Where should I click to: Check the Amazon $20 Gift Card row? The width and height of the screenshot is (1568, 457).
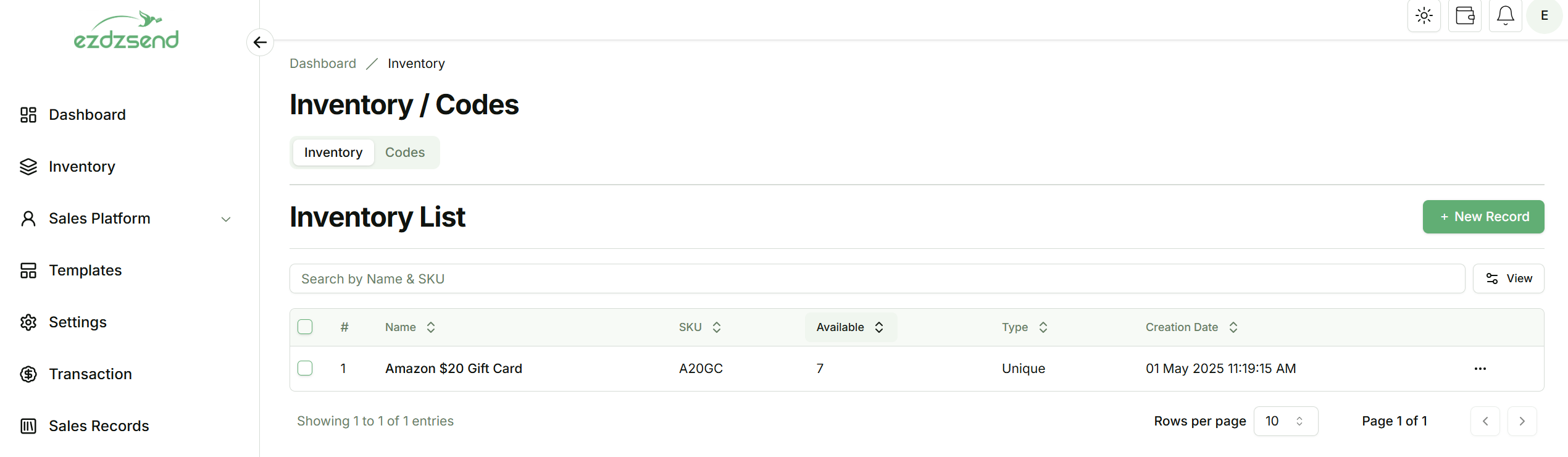click(x=305, y=368)
